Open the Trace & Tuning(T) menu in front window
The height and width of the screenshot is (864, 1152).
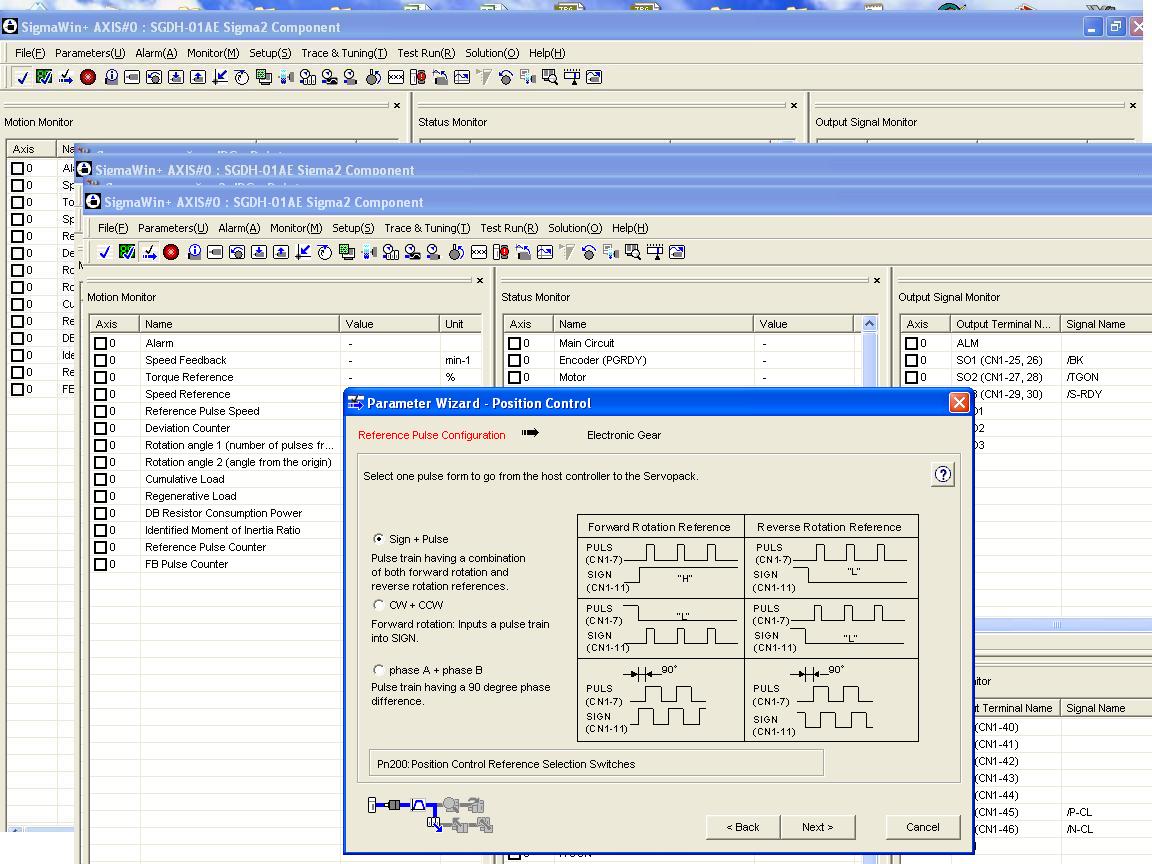[427, 228]
